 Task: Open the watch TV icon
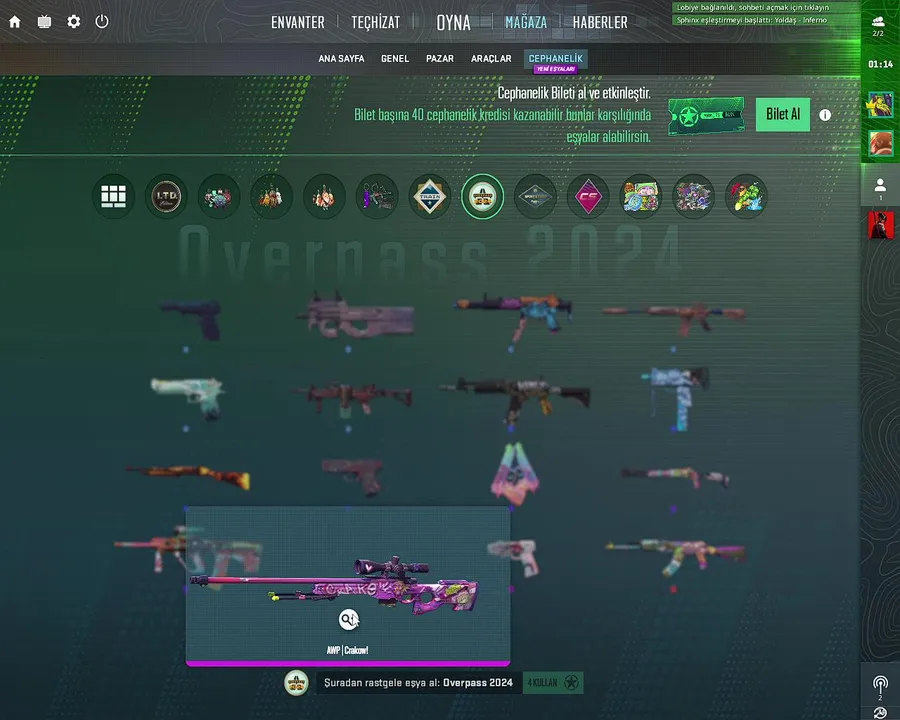pos(44,22)
